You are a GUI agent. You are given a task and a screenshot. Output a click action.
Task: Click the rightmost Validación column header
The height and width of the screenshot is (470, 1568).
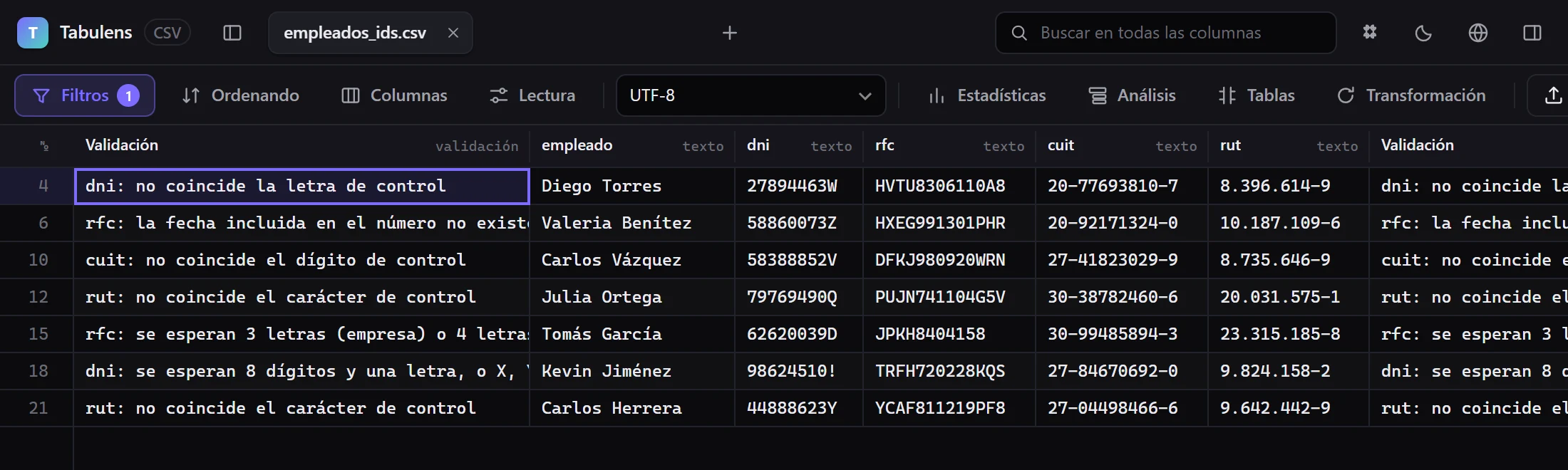point(1469,145)
